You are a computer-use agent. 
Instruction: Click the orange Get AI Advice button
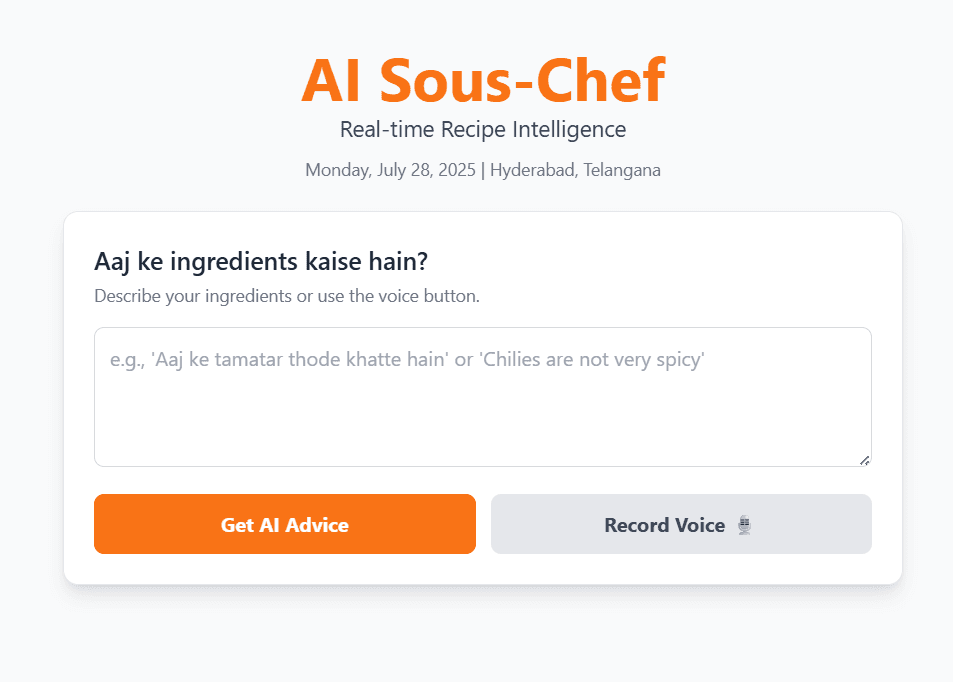[284, 524]
